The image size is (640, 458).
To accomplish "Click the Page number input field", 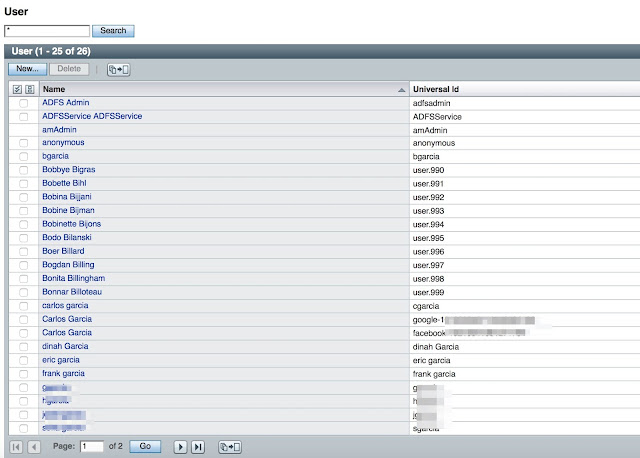I will [92, 447].
